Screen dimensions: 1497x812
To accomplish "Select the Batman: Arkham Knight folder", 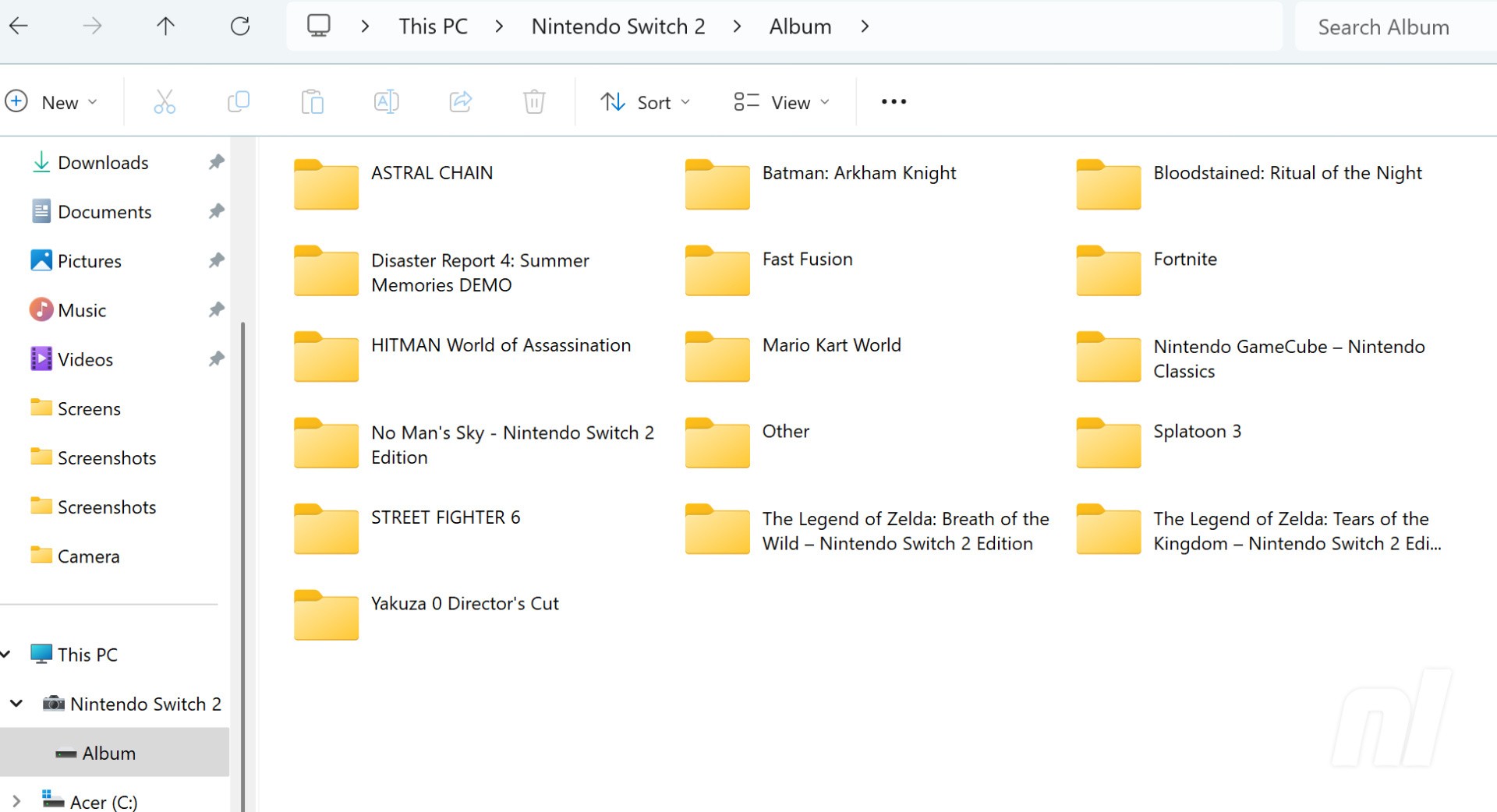I will pos(821,184).
